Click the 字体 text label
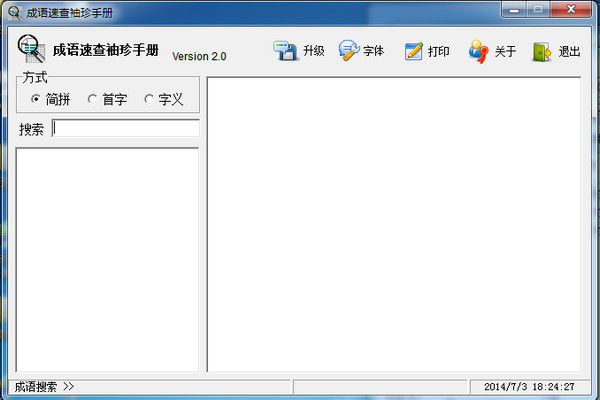This screenshot has width=600, height=400. coord(373,51)
